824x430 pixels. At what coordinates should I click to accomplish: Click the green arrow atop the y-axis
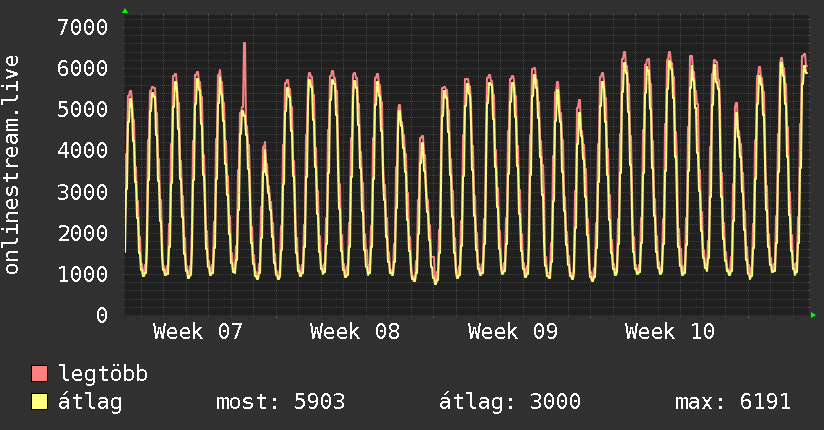tap(125, 11)
